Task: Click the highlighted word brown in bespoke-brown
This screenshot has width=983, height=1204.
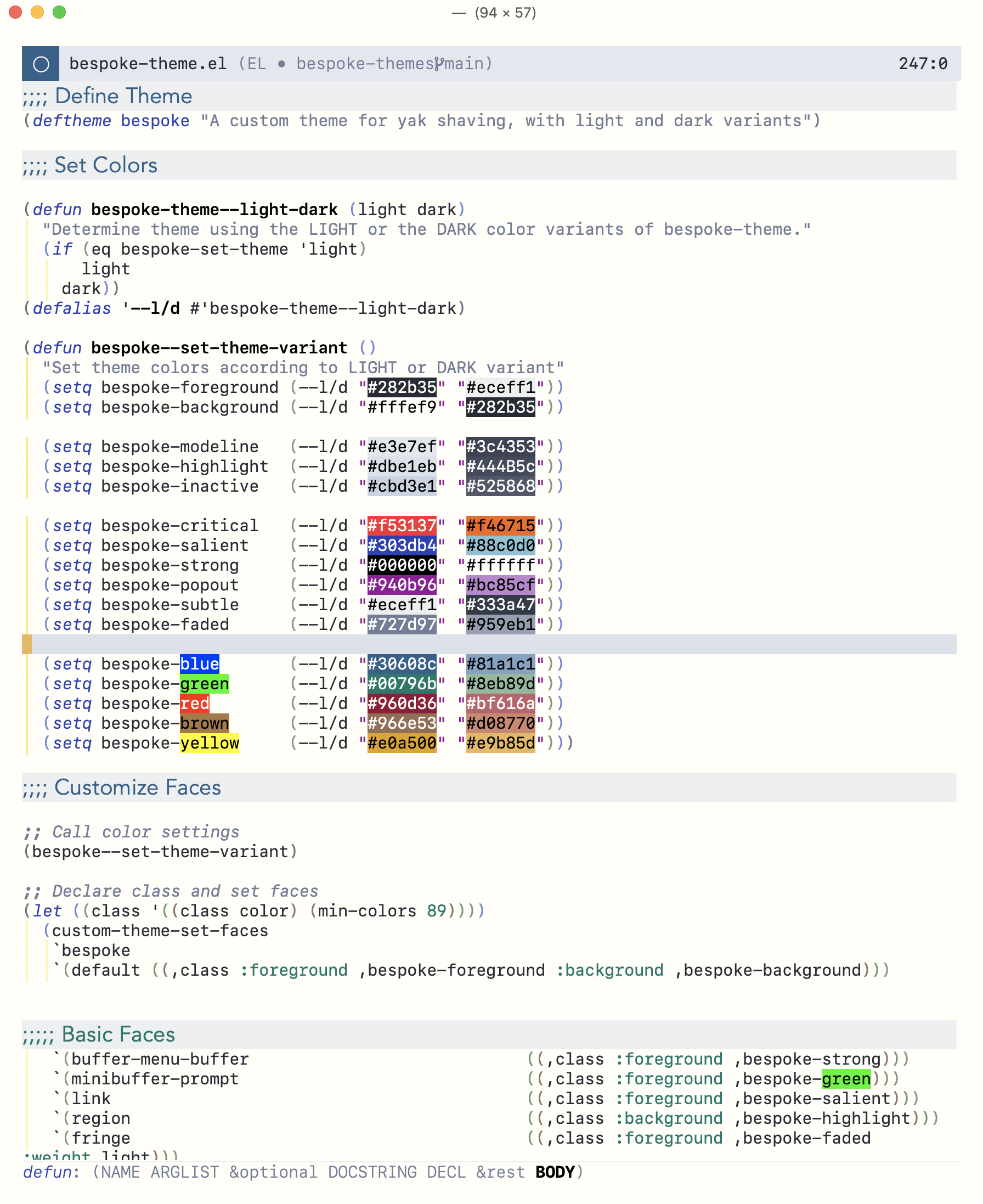Action: 205,723
